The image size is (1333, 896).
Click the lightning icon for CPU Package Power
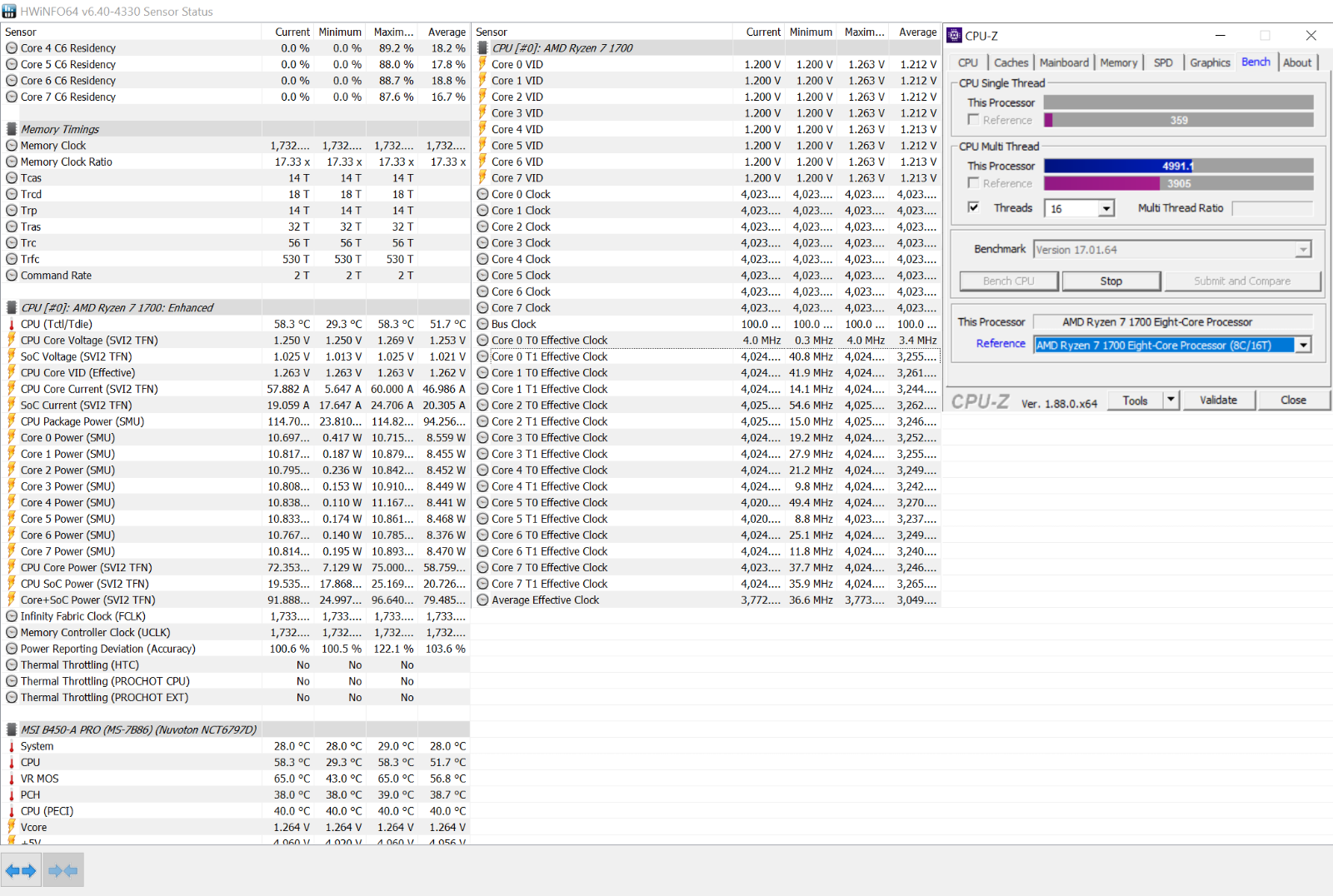(x=12, y=421)
